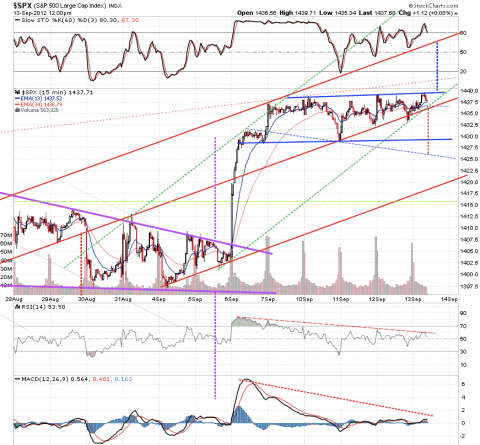This screenshot has width=480, height=445.
Task: Click the 6 level on MACD scale
Action: [x=463, y=384]
